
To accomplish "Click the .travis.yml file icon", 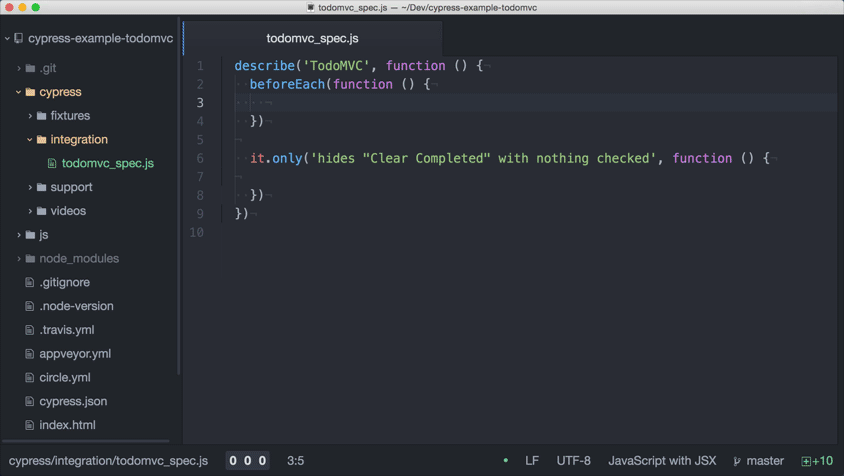I will 30,330.
